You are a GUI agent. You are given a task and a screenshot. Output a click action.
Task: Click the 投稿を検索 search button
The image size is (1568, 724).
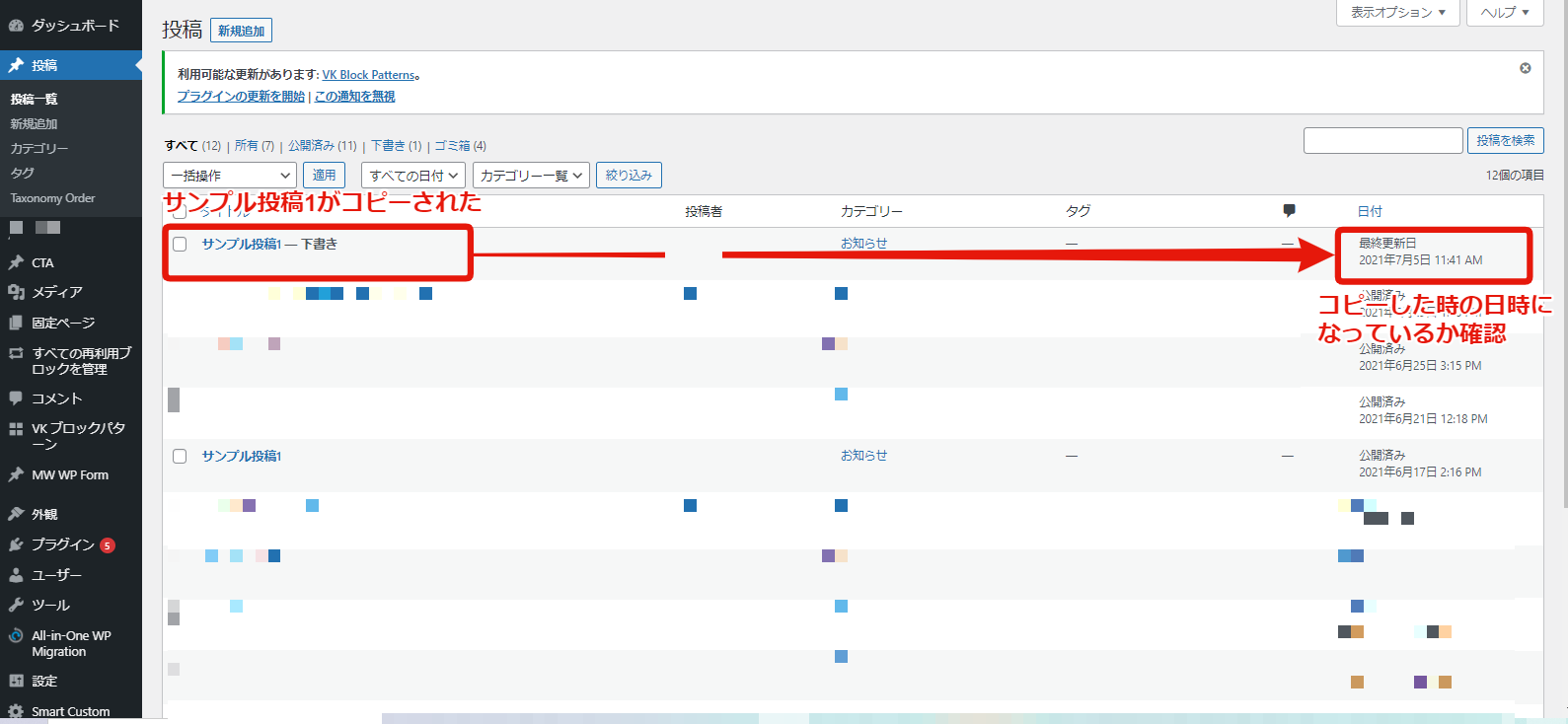tap(1506, 141)
